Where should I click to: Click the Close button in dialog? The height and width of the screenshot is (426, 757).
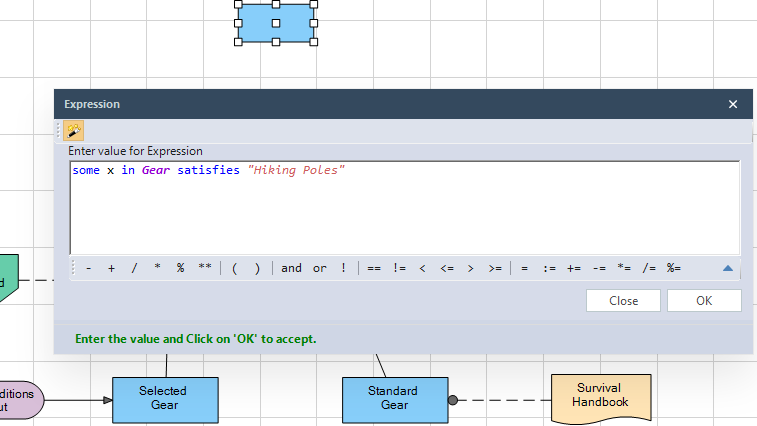tap(623, 300)
